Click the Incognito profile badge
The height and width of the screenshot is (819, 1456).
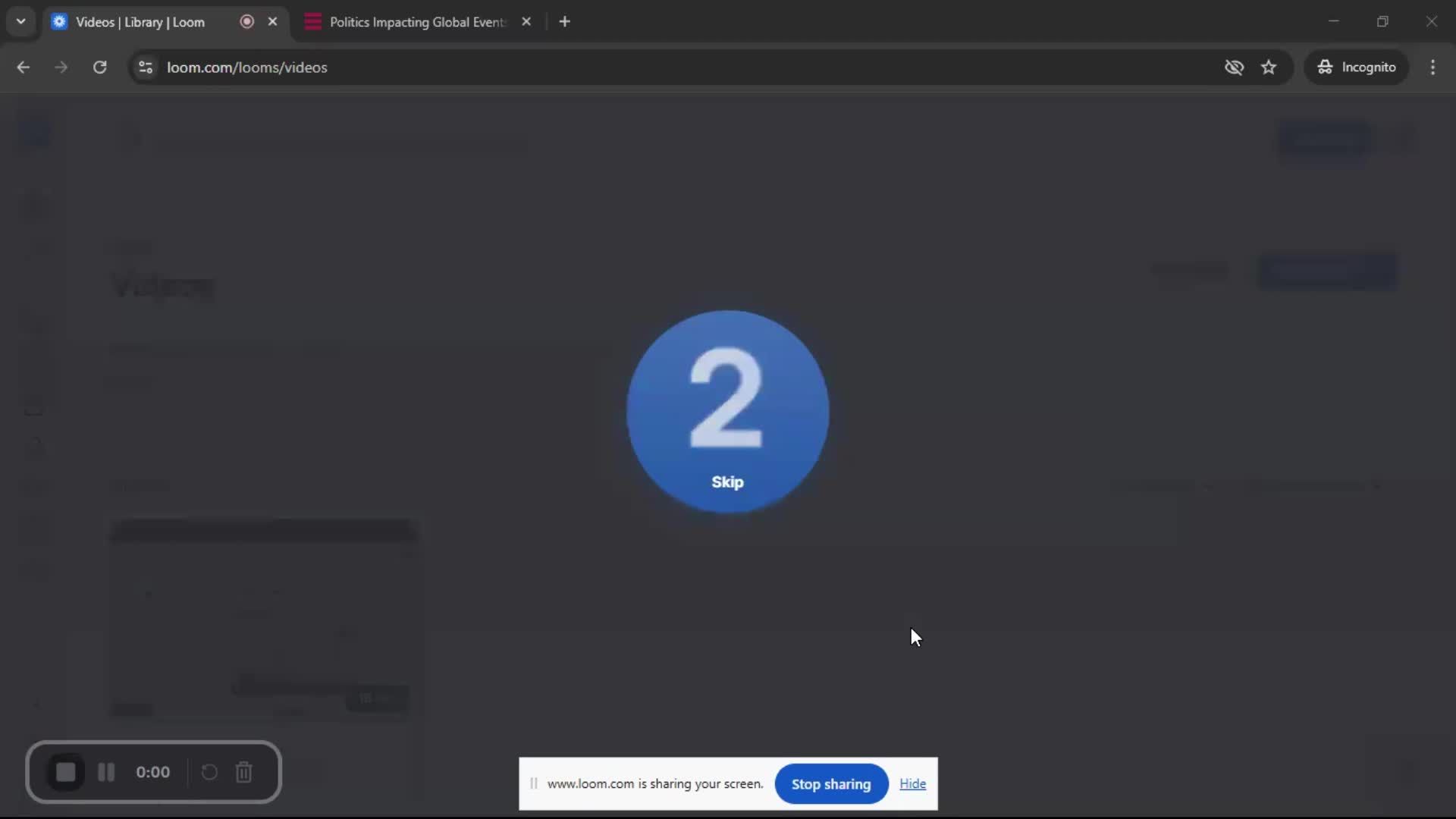(1357, 67)
